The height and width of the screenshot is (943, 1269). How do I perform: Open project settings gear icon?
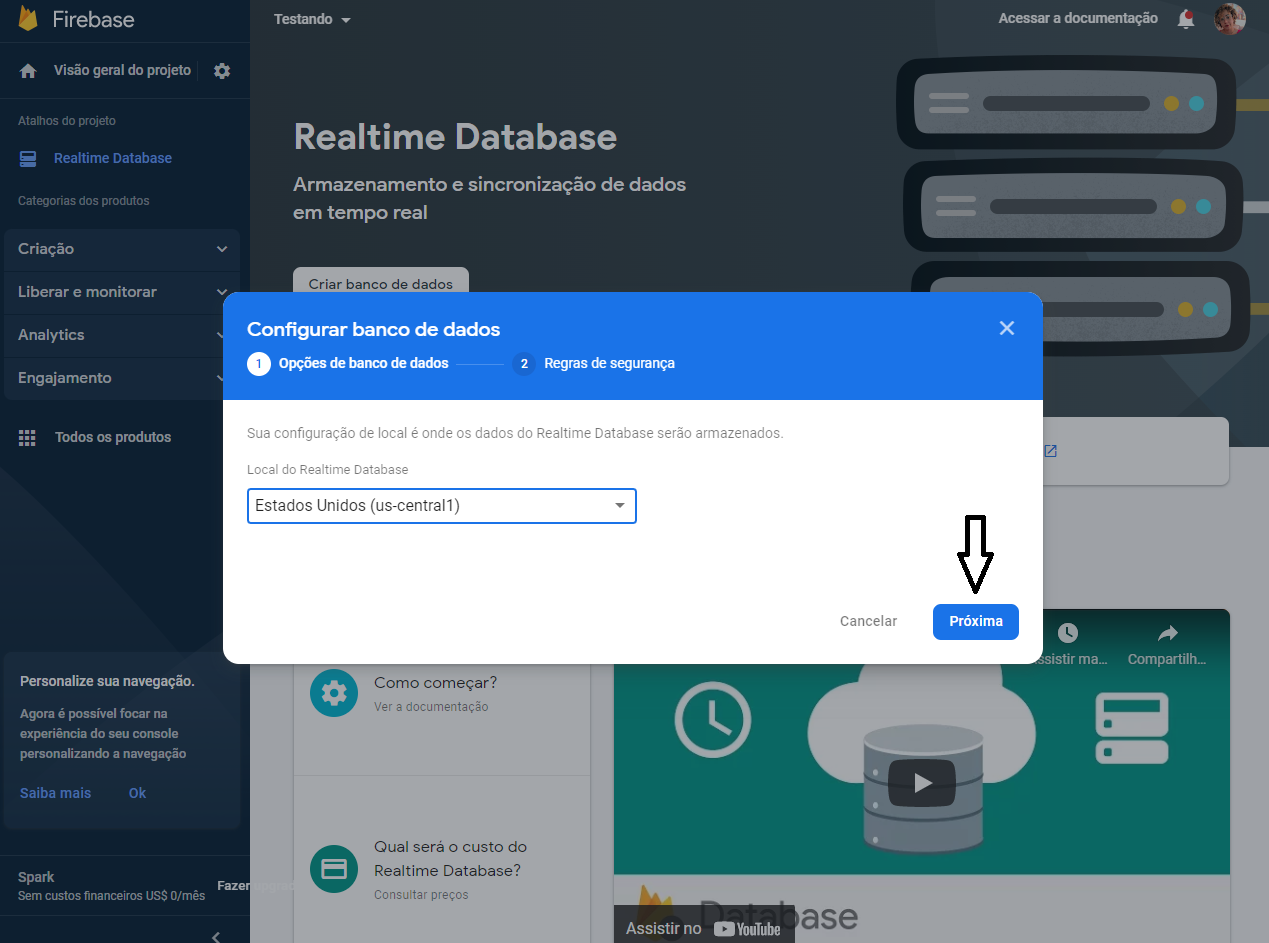(222, 71)
